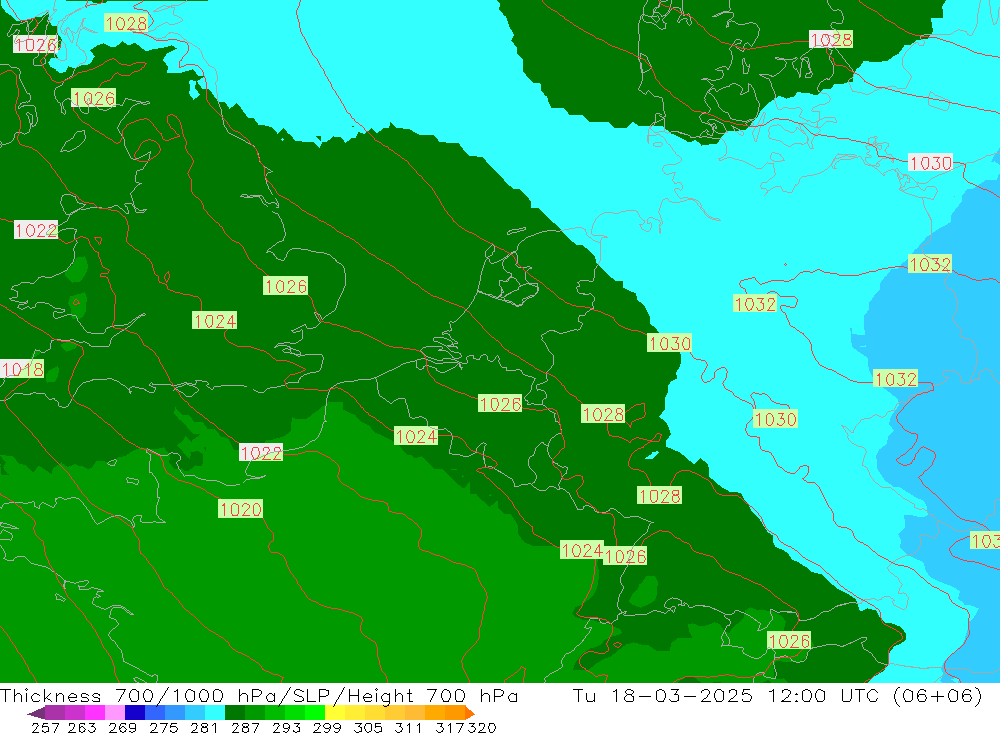Click the orange right arrow of the legend

(x=470, y=713)
